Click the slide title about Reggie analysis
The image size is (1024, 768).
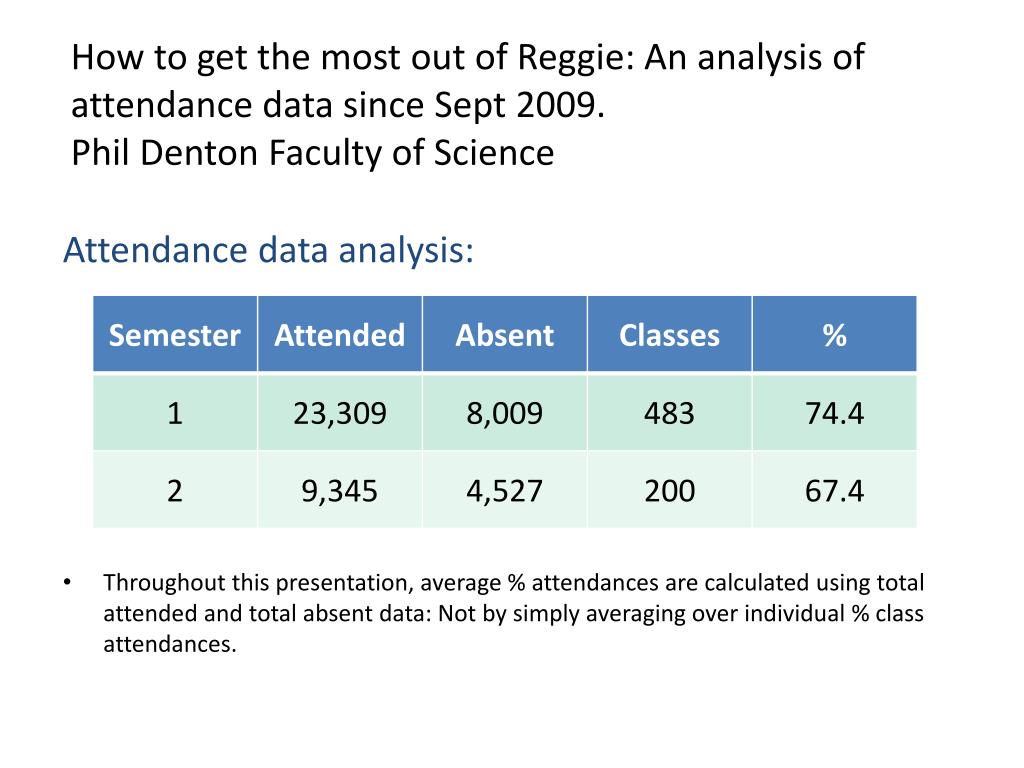pyautogui.click(x=468, y=81)
